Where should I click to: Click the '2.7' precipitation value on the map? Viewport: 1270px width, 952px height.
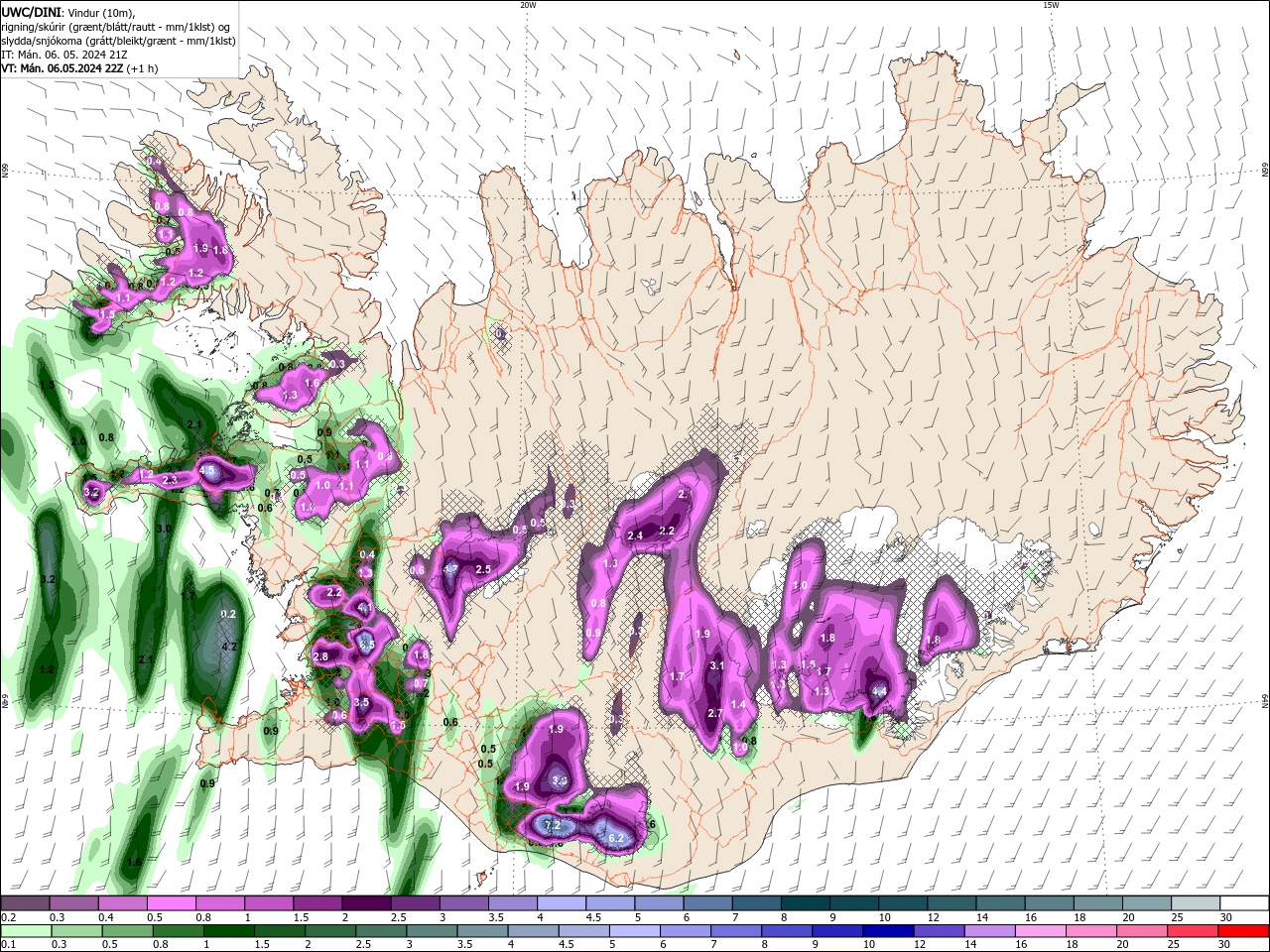pyautogui.click(x=714, y=713)
